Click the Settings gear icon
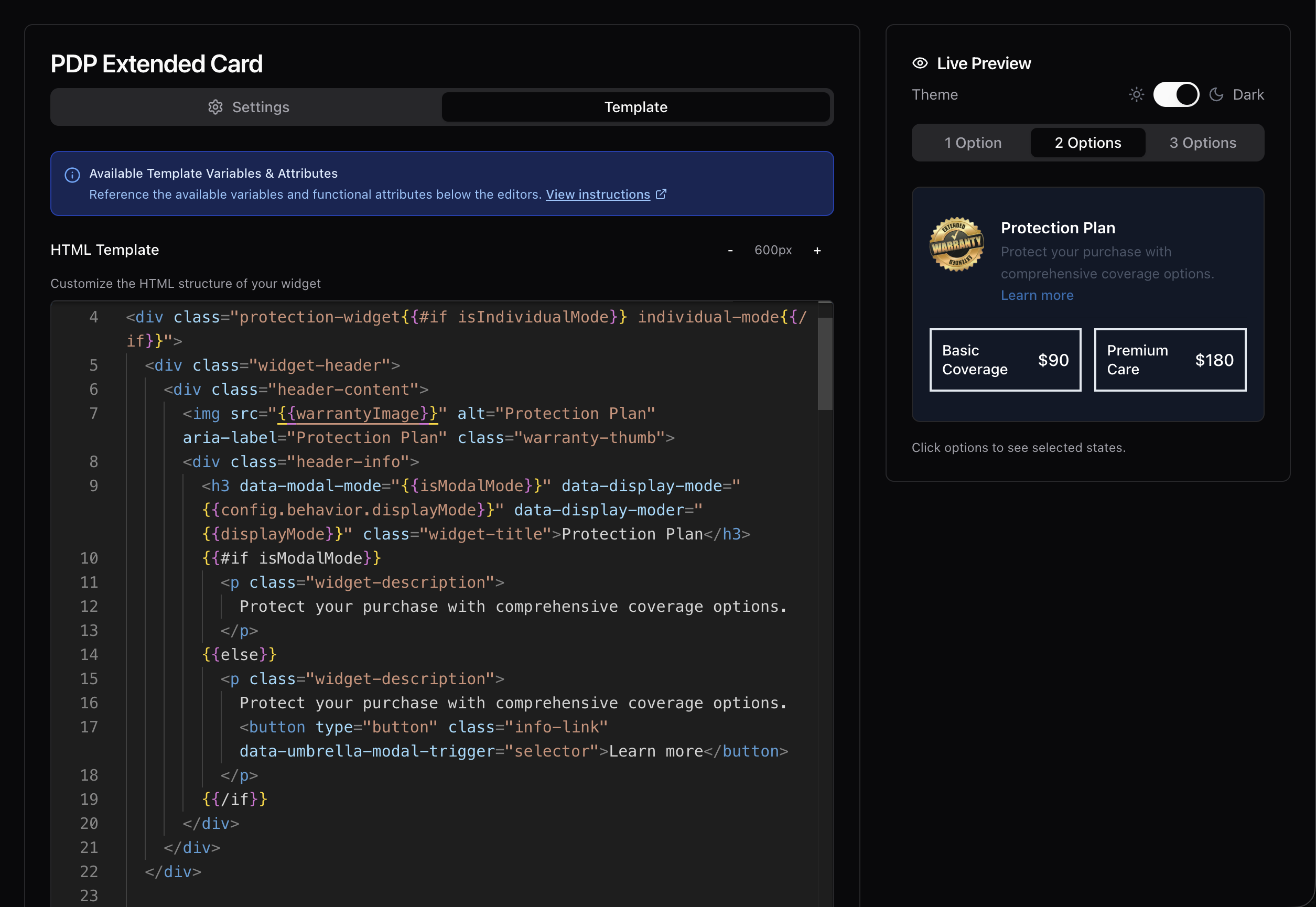 point(215,107)
